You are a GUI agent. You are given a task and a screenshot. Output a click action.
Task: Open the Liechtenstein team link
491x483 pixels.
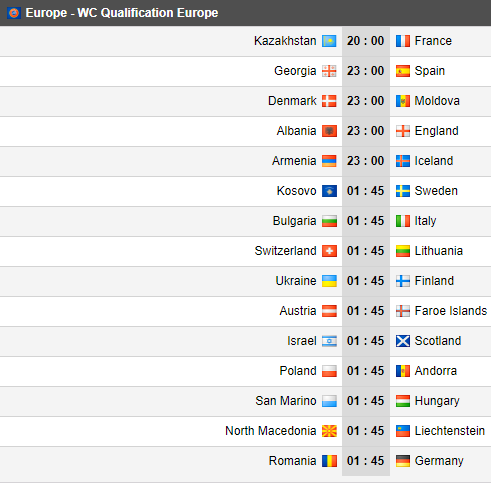point(449,431)
